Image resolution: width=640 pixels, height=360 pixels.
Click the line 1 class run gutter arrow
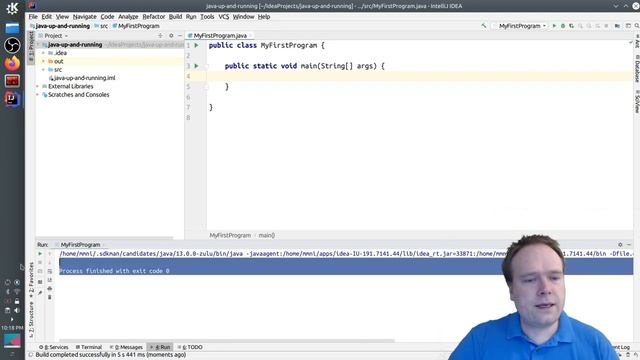[x=196, y=45]
